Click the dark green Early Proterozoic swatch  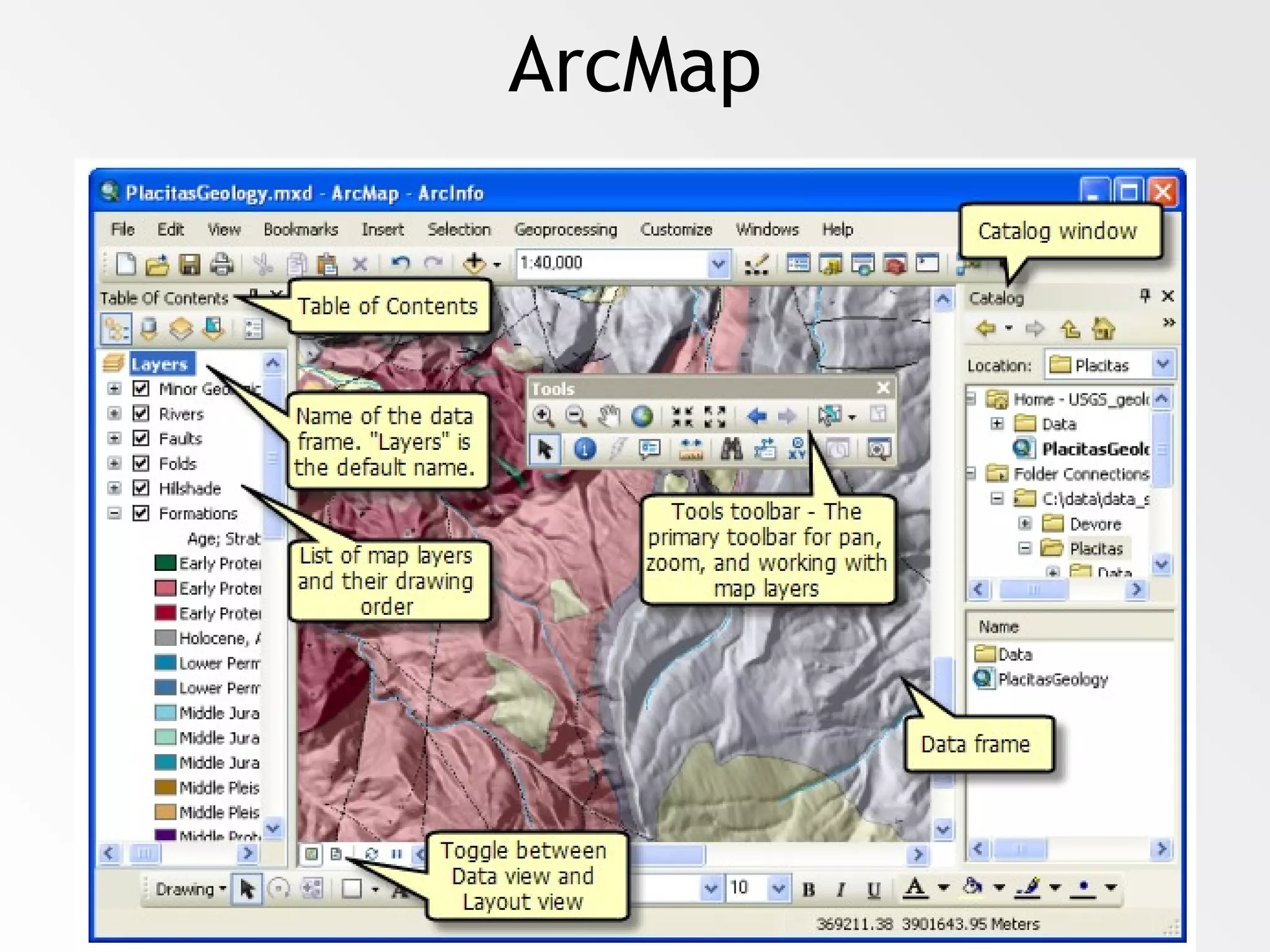(165, 563)
